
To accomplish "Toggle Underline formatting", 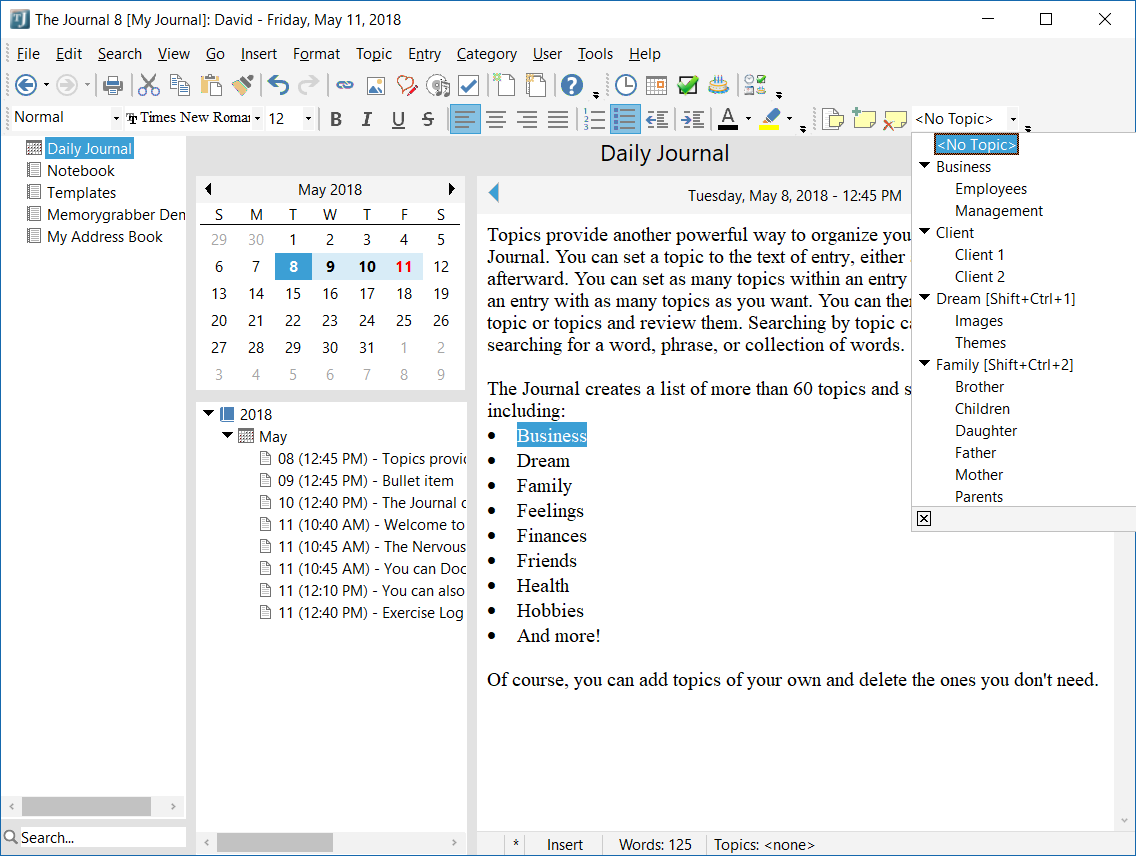I will point(398,119).
